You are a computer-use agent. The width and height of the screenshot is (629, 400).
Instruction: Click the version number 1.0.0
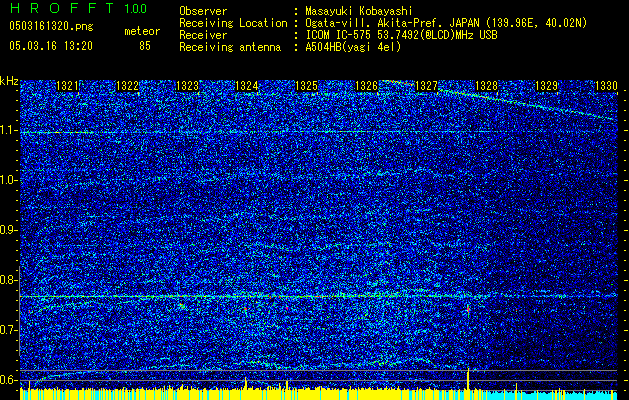coord(135,8)
